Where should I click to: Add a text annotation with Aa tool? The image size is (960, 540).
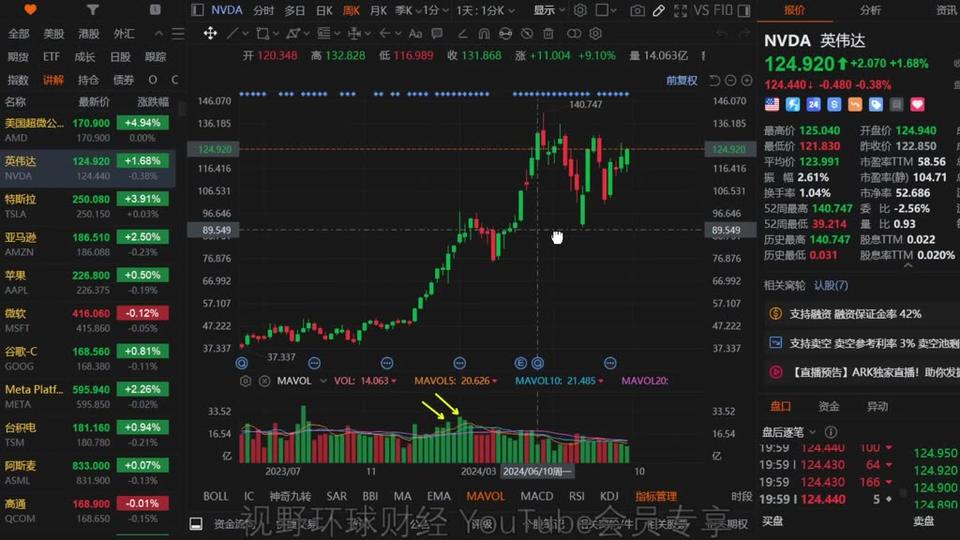415,33
